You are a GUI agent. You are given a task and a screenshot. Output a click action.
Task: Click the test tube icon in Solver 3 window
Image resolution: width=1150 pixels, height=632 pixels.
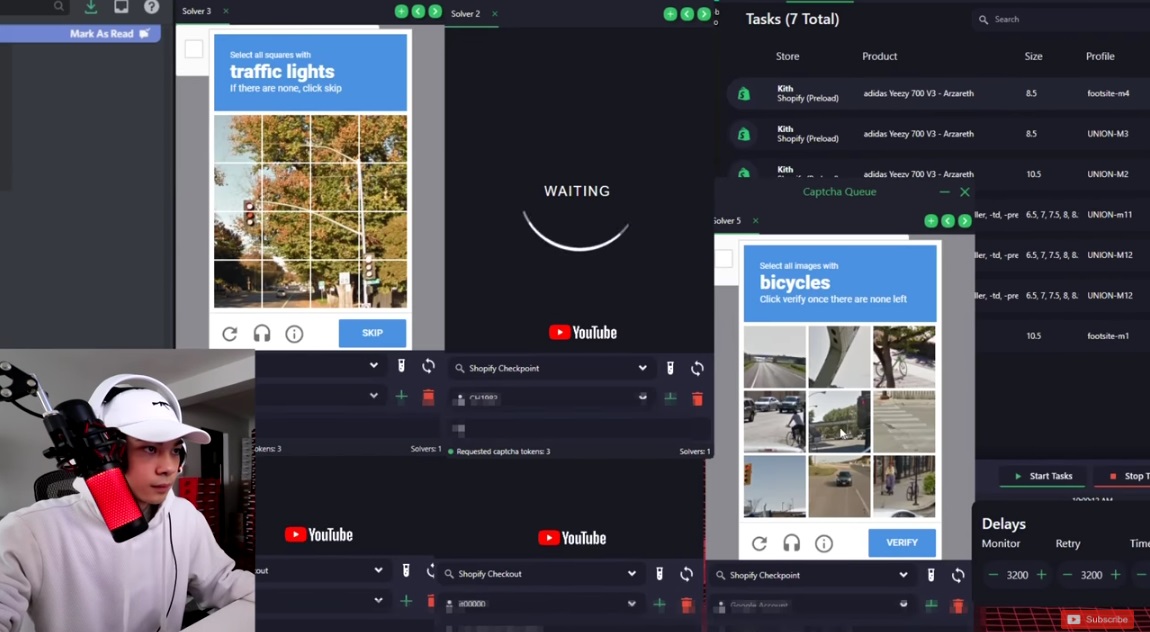(x=401, y=365)
